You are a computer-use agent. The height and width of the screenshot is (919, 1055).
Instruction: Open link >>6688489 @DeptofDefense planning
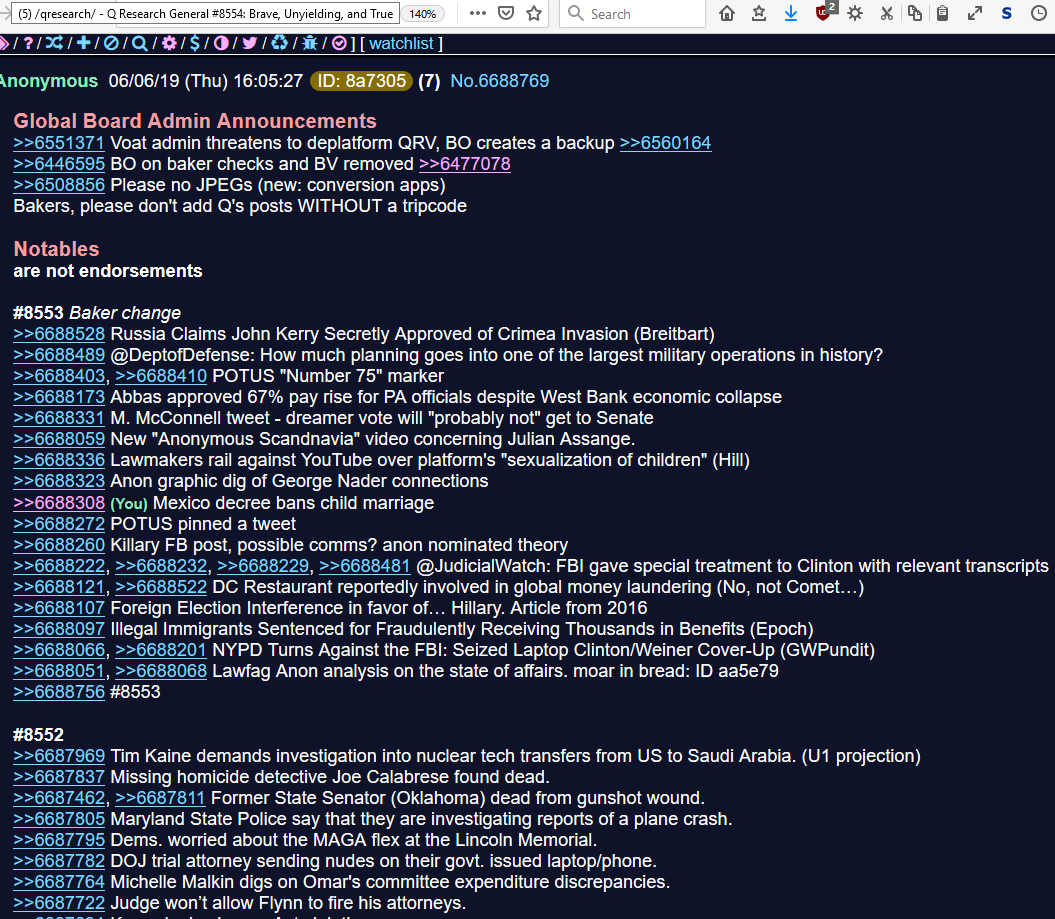point(59,355)
